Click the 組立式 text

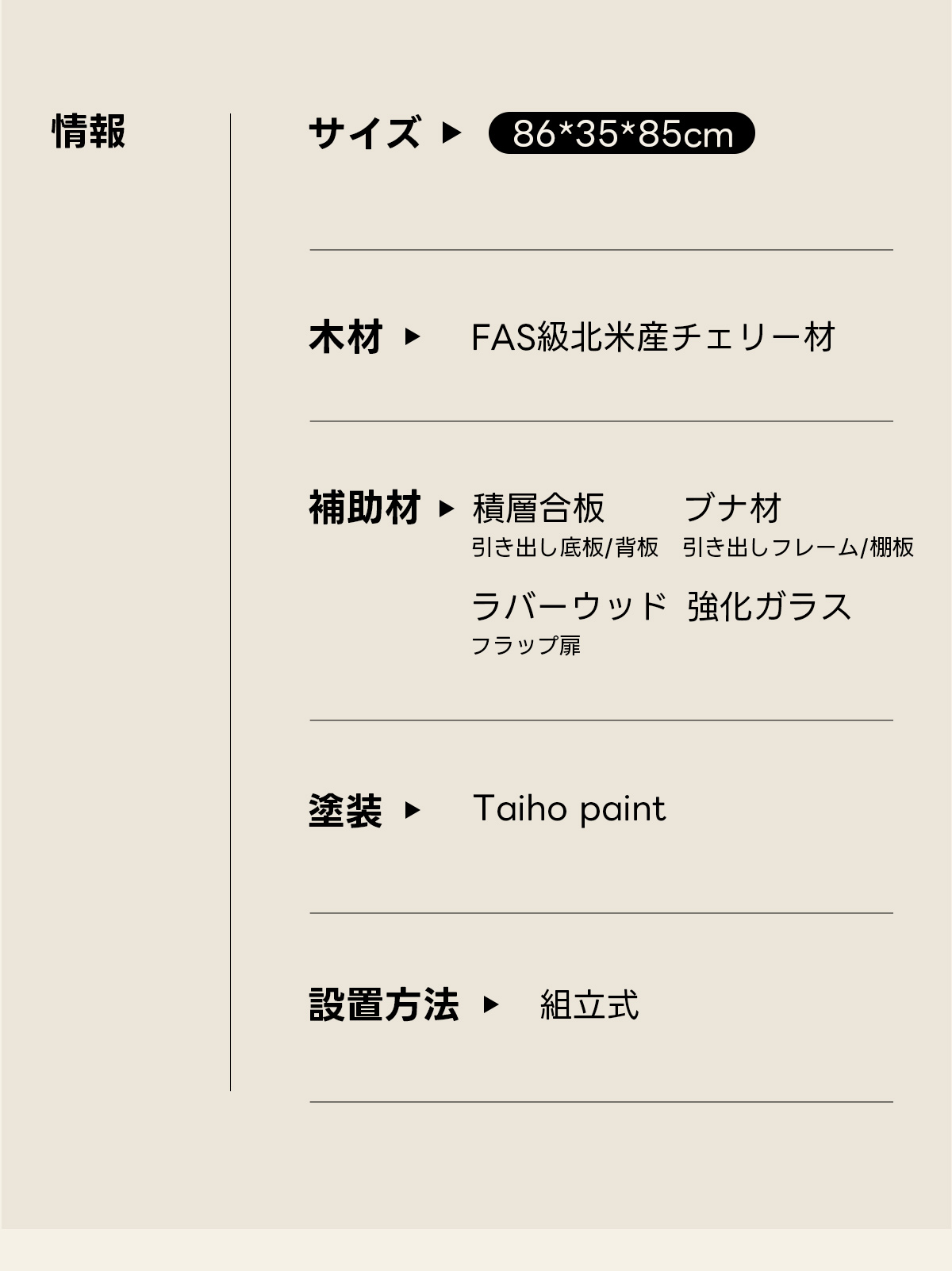click(x=589, y=1005)
